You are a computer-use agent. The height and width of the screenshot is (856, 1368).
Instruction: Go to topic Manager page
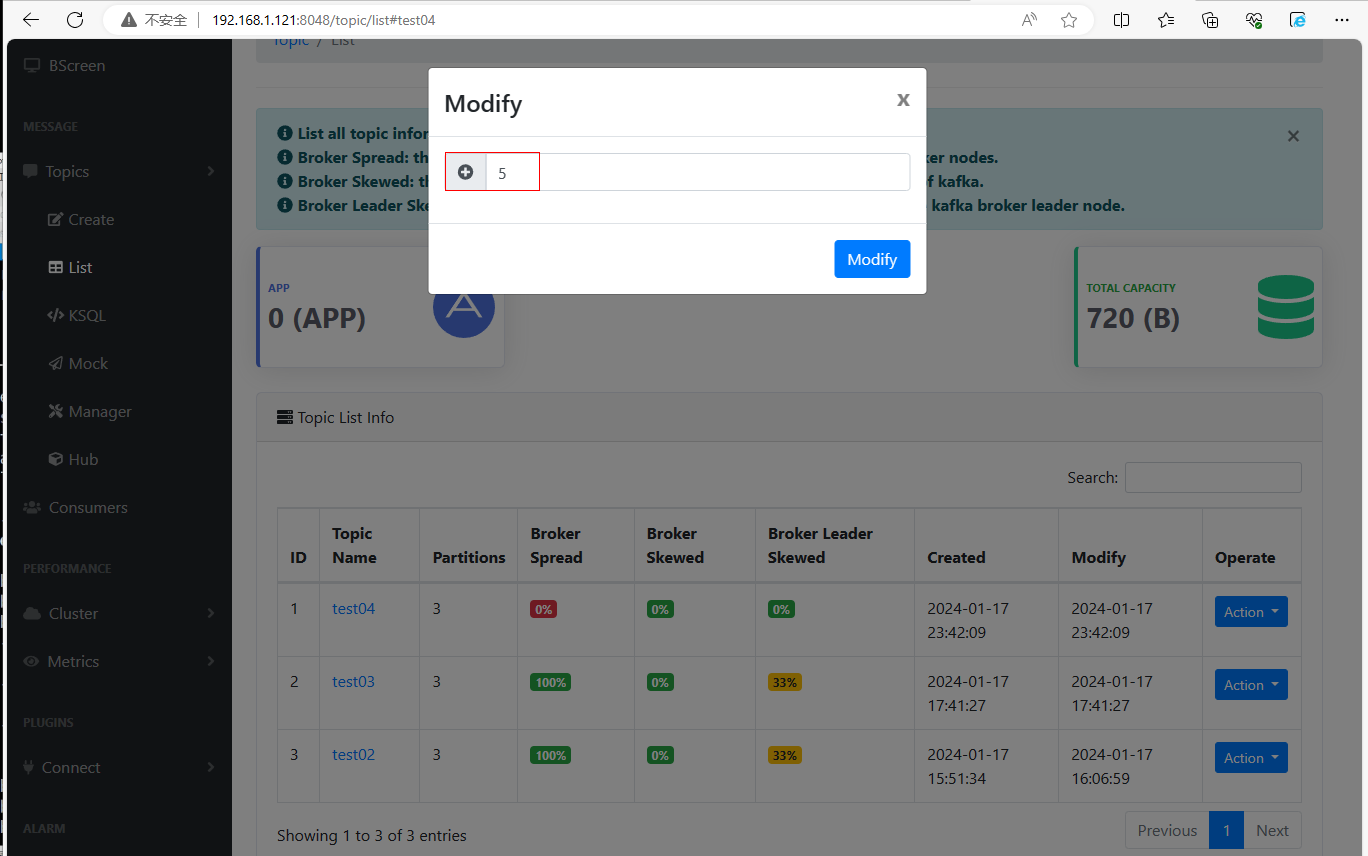pyautogui.click(x=99, y=412)
